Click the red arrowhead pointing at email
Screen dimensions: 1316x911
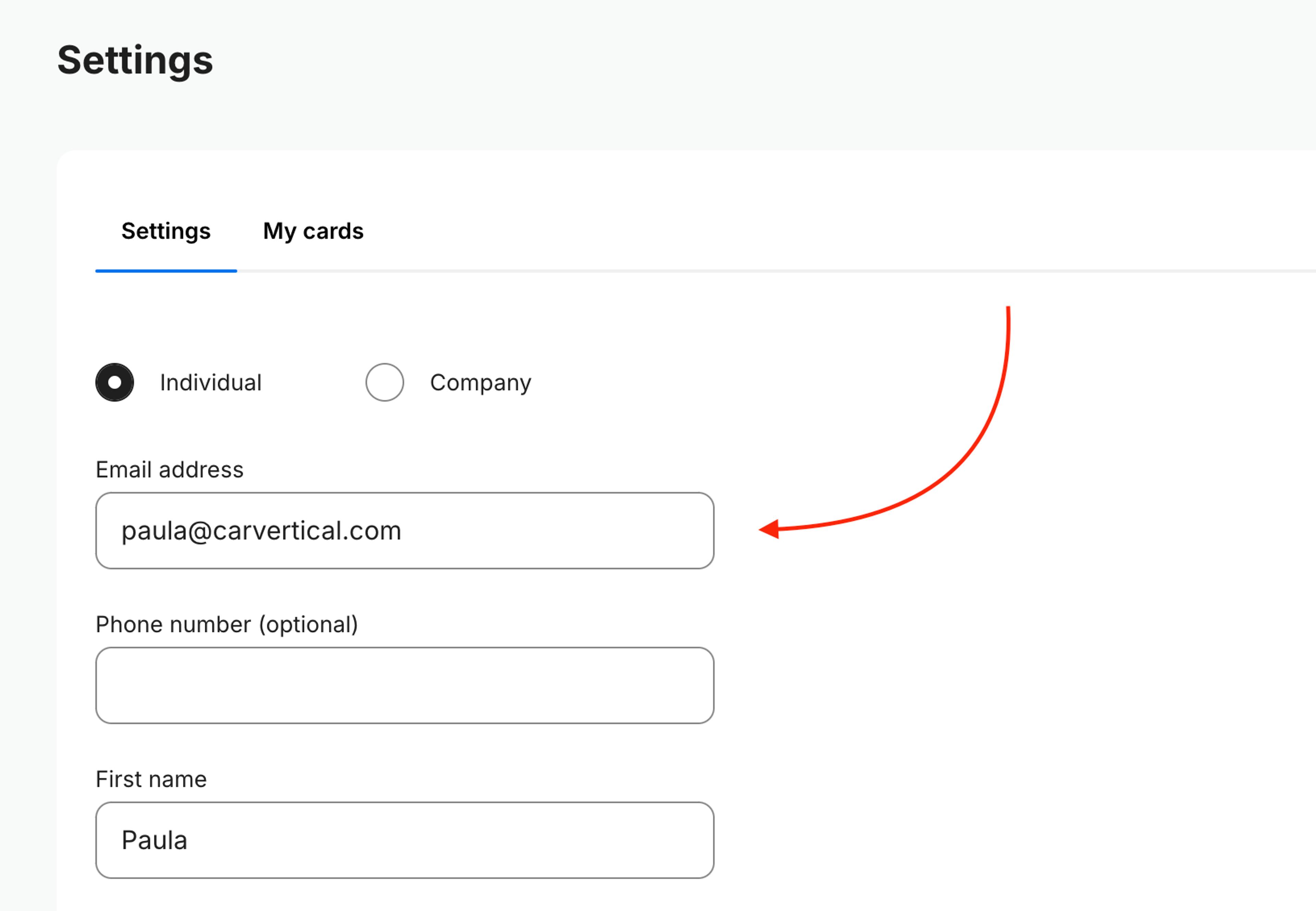point(770,529)
